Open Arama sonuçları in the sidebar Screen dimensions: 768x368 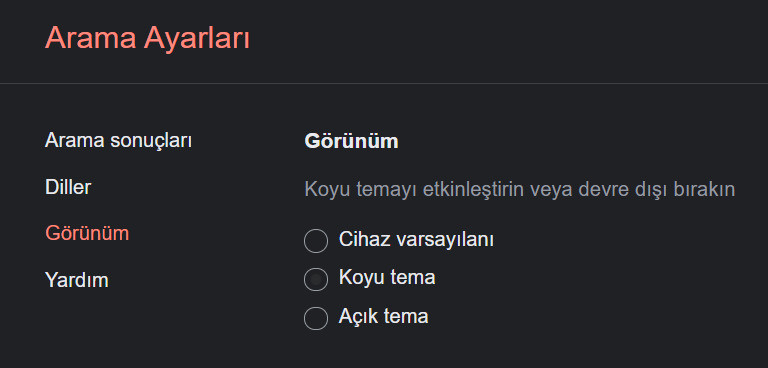119,141
